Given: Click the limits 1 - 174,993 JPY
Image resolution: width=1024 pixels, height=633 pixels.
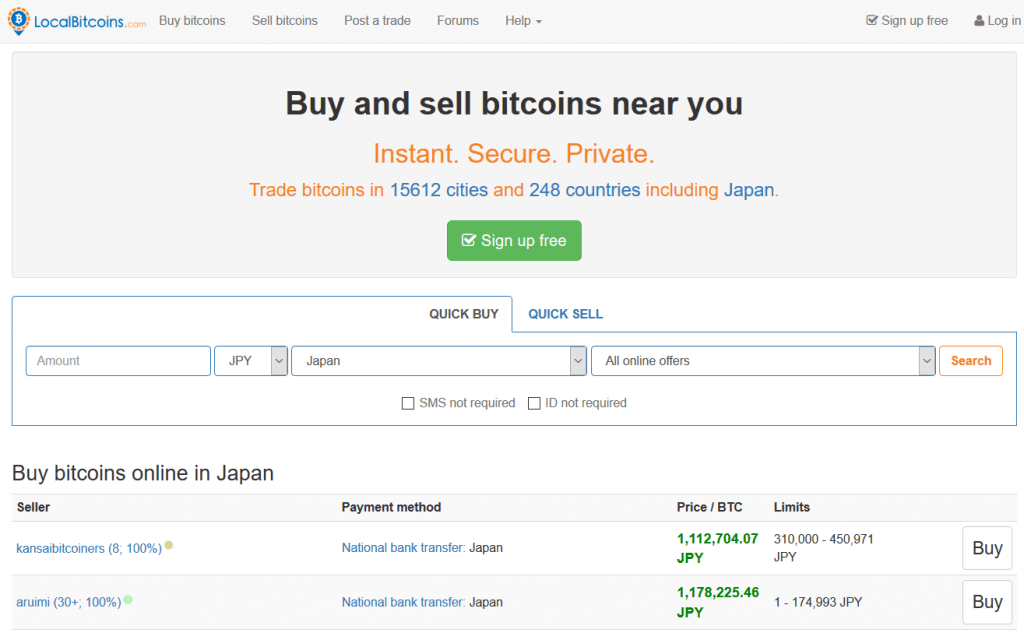Looking at the screenshot, I should click(818, 602).
